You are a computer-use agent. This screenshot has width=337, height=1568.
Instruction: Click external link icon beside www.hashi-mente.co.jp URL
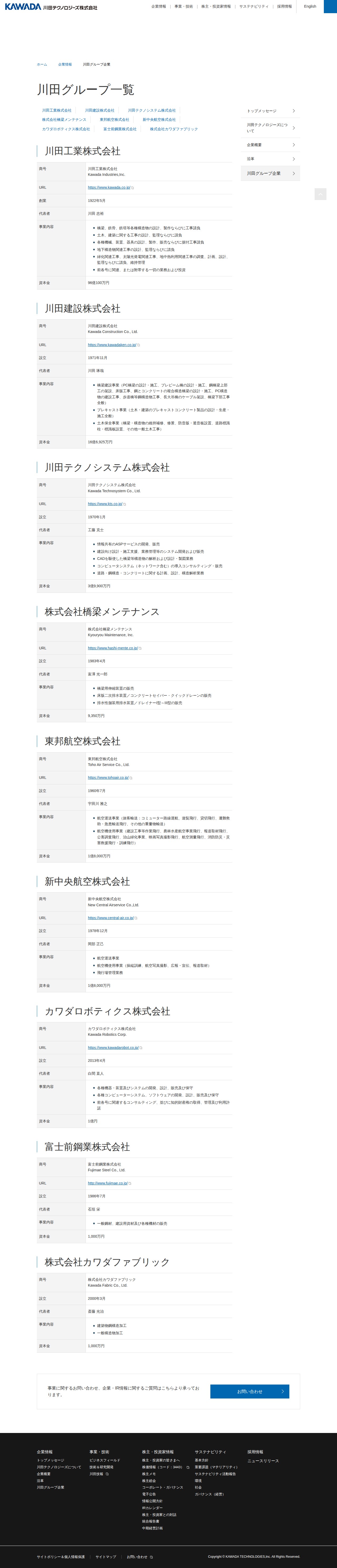click(140, 648)
